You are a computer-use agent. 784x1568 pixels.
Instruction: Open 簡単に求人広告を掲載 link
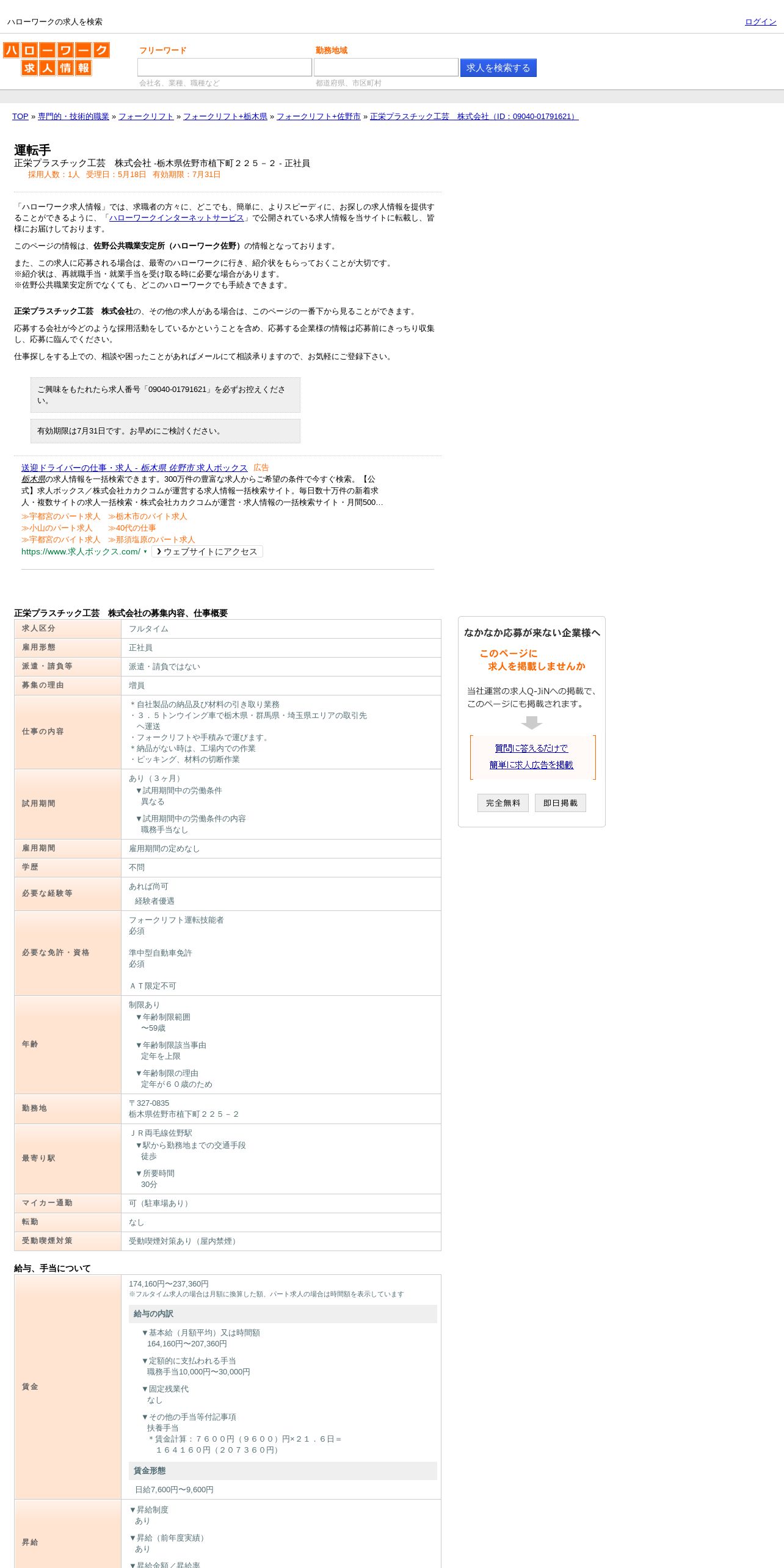tap(531, 765)
